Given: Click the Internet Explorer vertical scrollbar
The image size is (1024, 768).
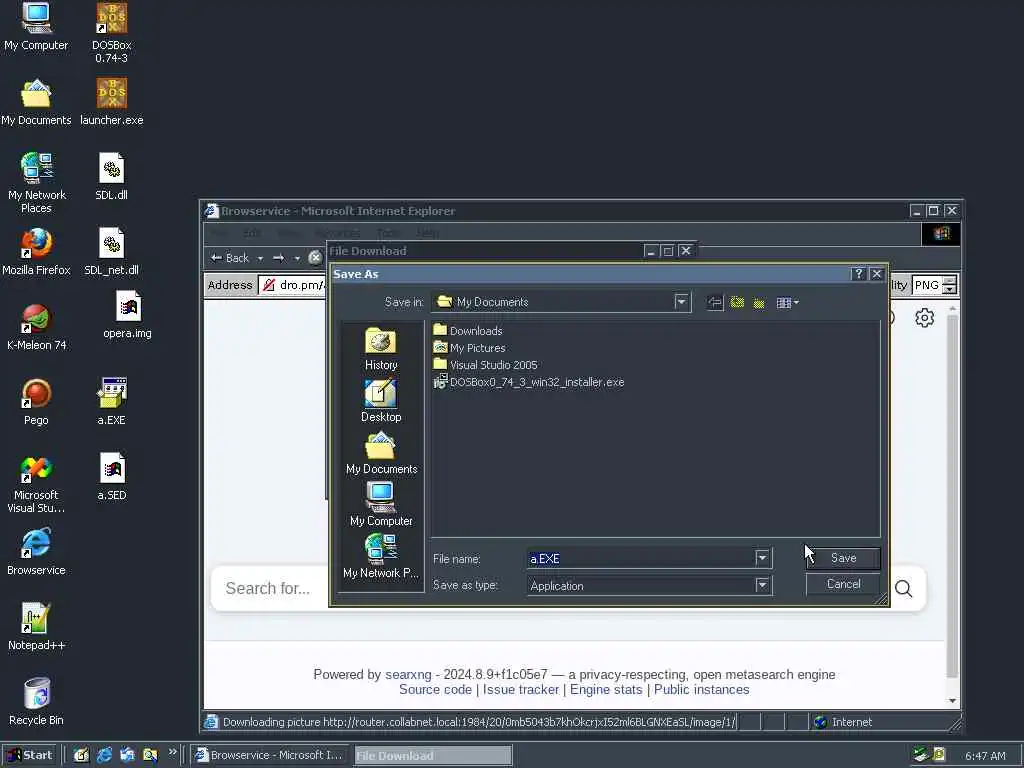Looking at the screenshot, I should click(952, 504).
